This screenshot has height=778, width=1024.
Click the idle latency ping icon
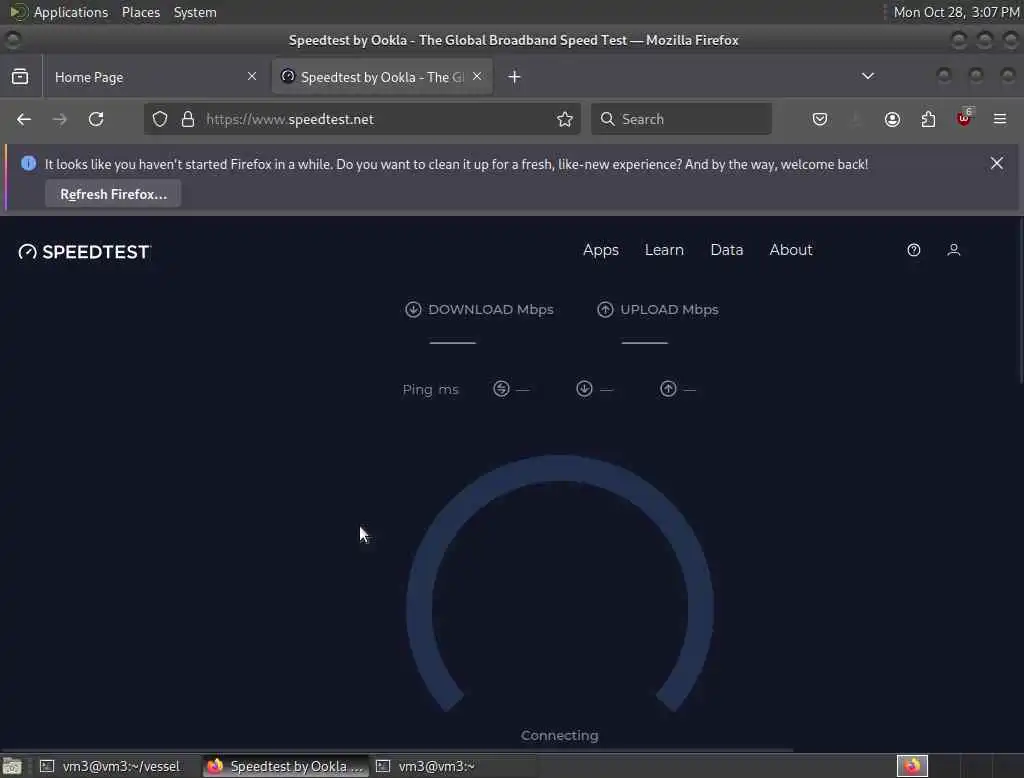(x=501, y=389)
